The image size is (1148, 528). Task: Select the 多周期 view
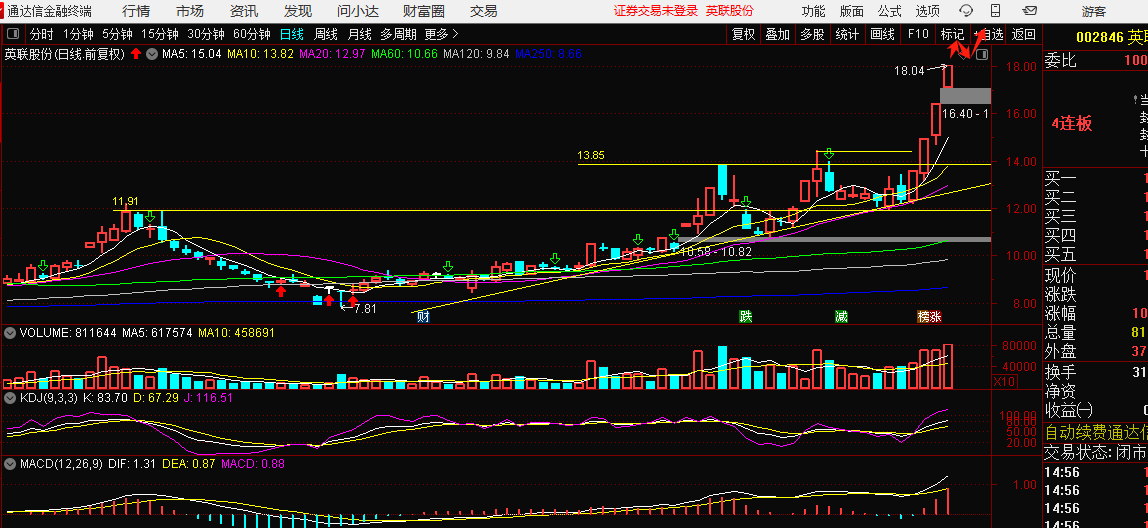[x=398, y=34]
